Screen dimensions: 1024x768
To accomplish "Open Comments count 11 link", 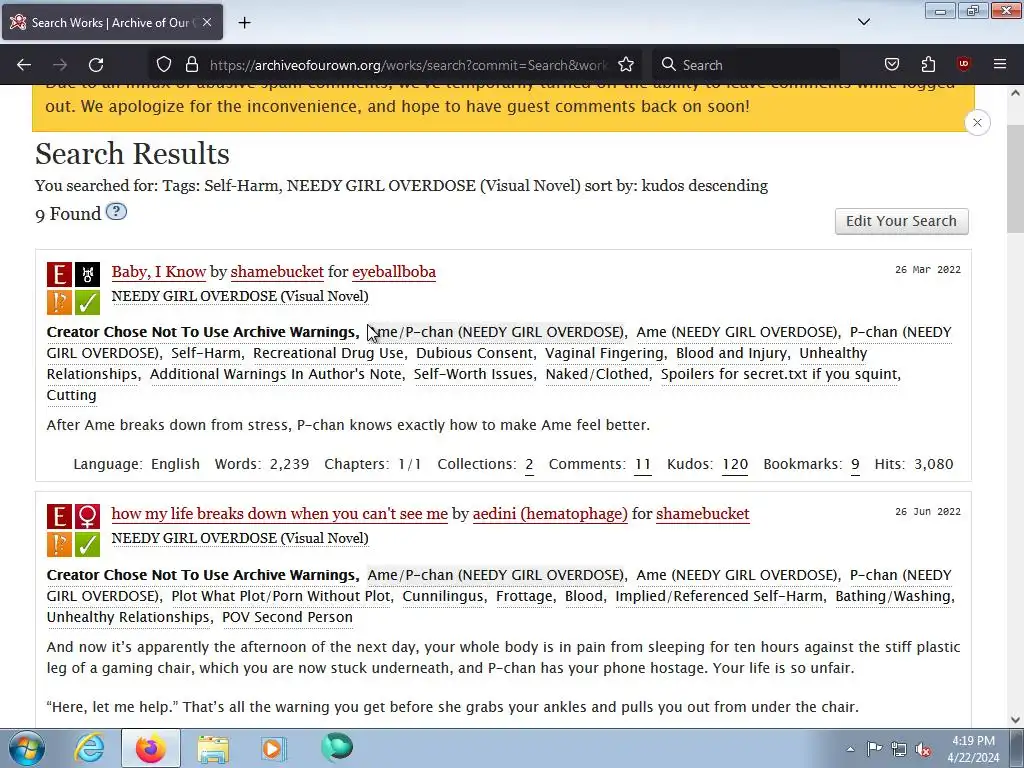I will (x=643, y=464).
